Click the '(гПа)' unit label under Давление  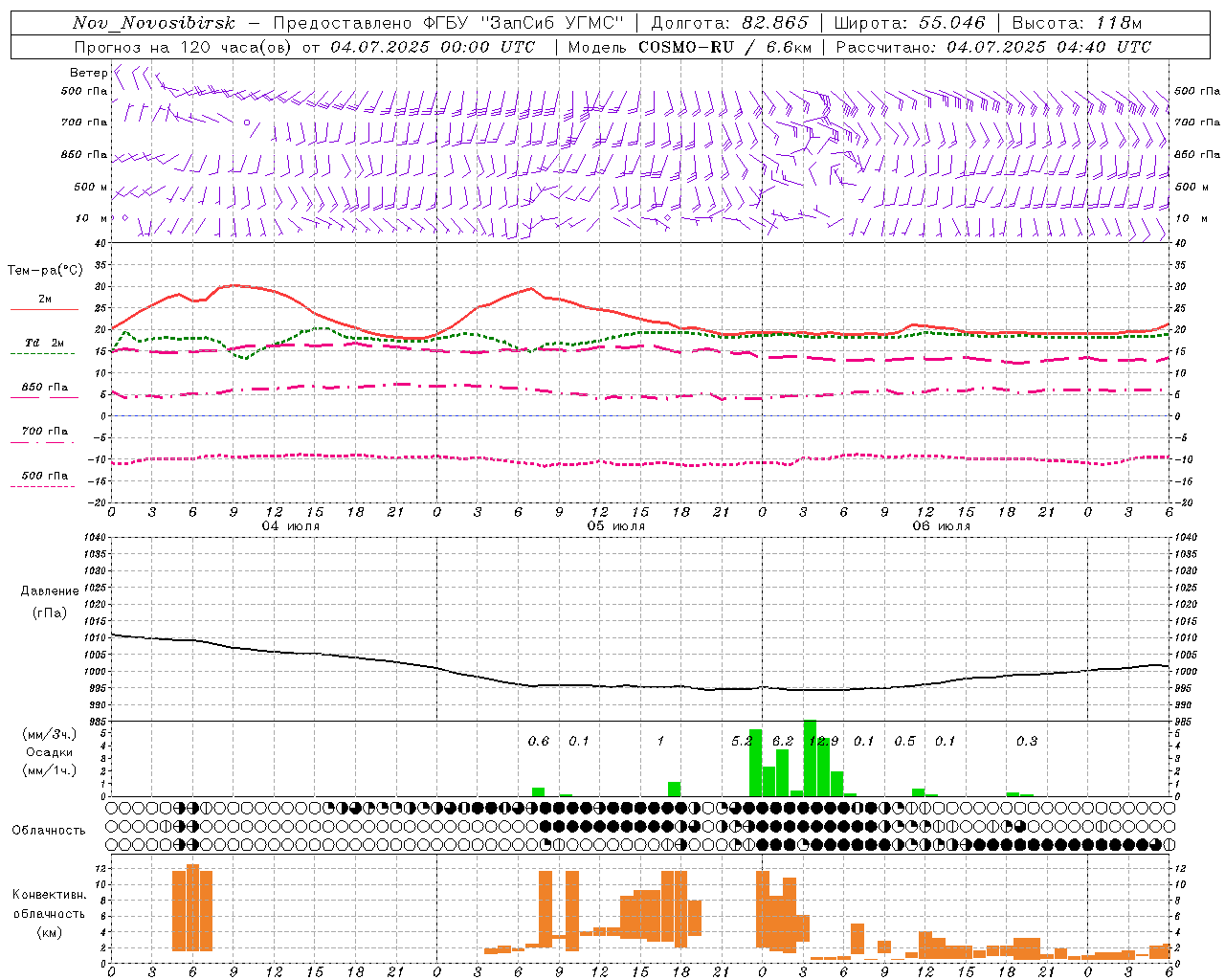click(x=50, y=612)
